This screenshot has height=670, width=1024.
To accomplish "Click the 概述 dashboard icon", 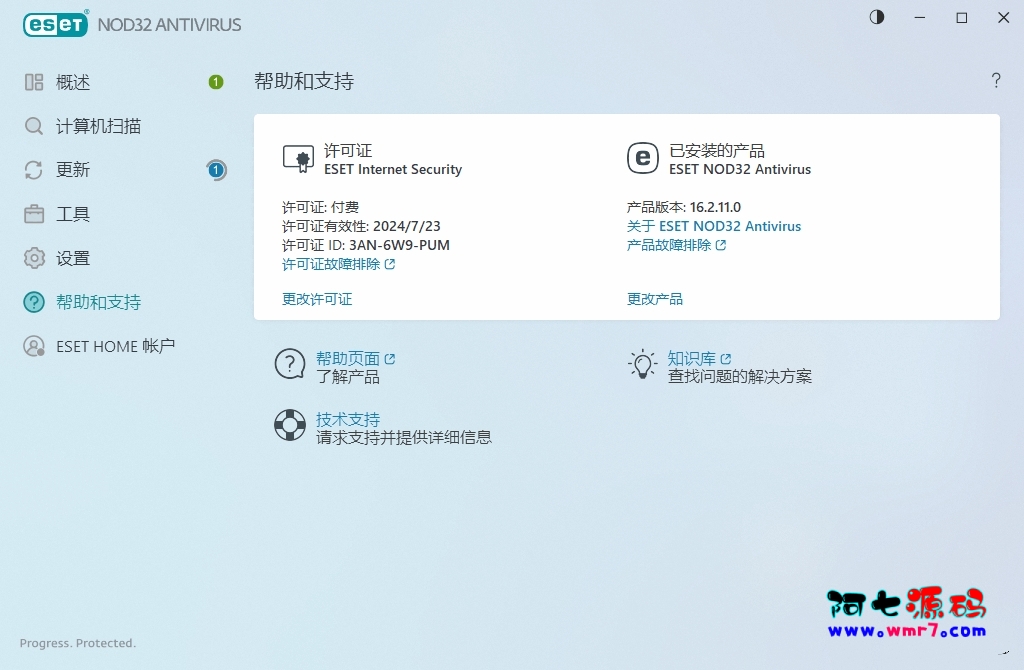I will 34,82.
